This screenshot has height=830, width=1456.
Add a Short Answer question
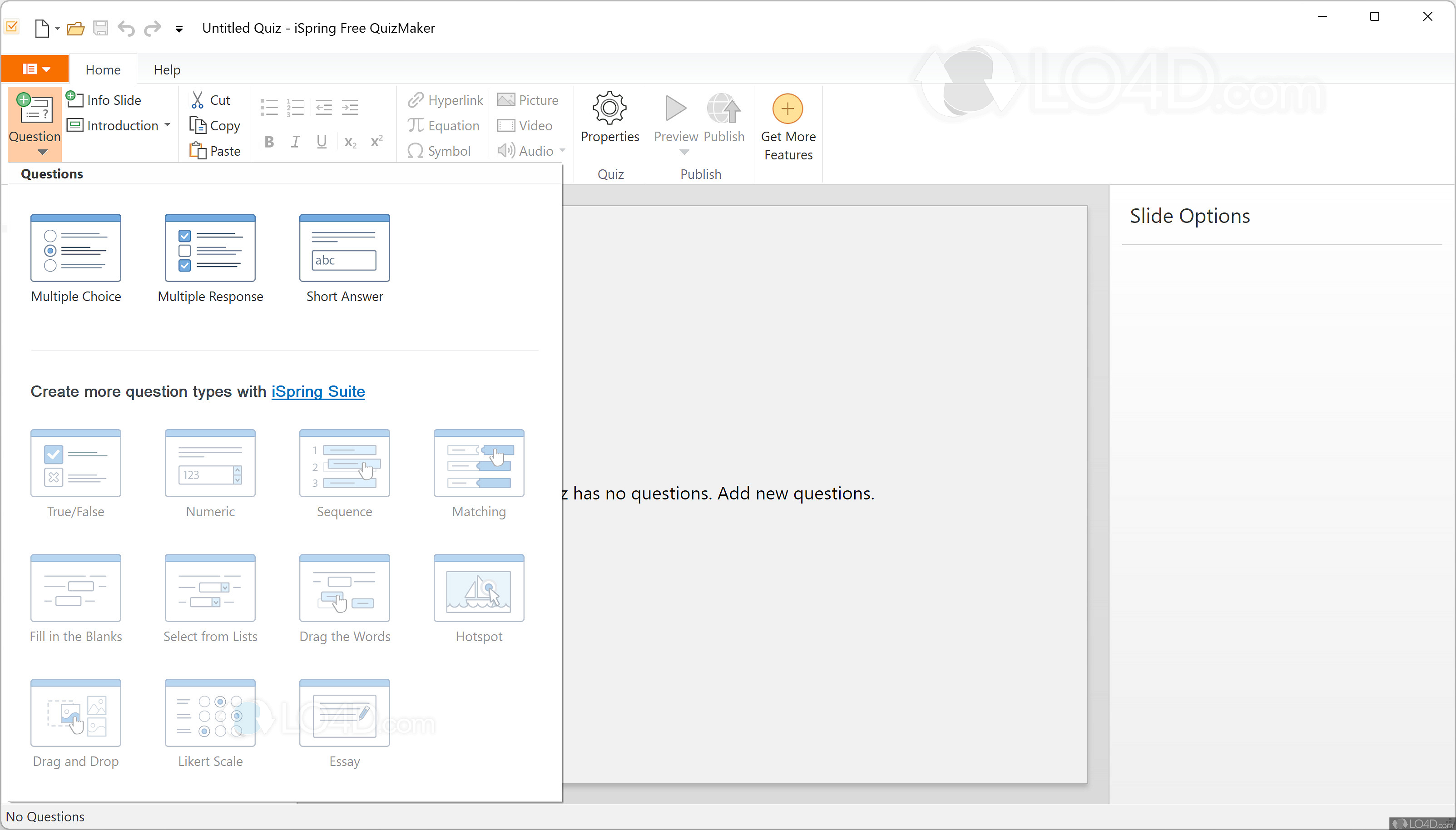[344, 257]
